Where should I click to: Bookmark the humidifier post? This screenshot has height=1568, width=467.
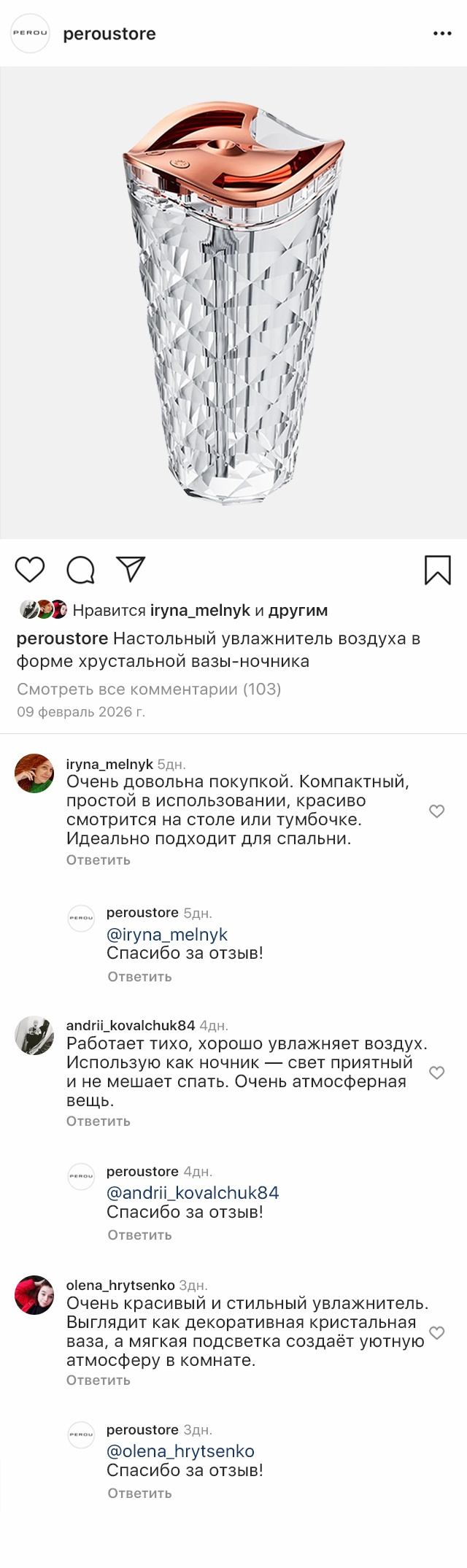437,570
